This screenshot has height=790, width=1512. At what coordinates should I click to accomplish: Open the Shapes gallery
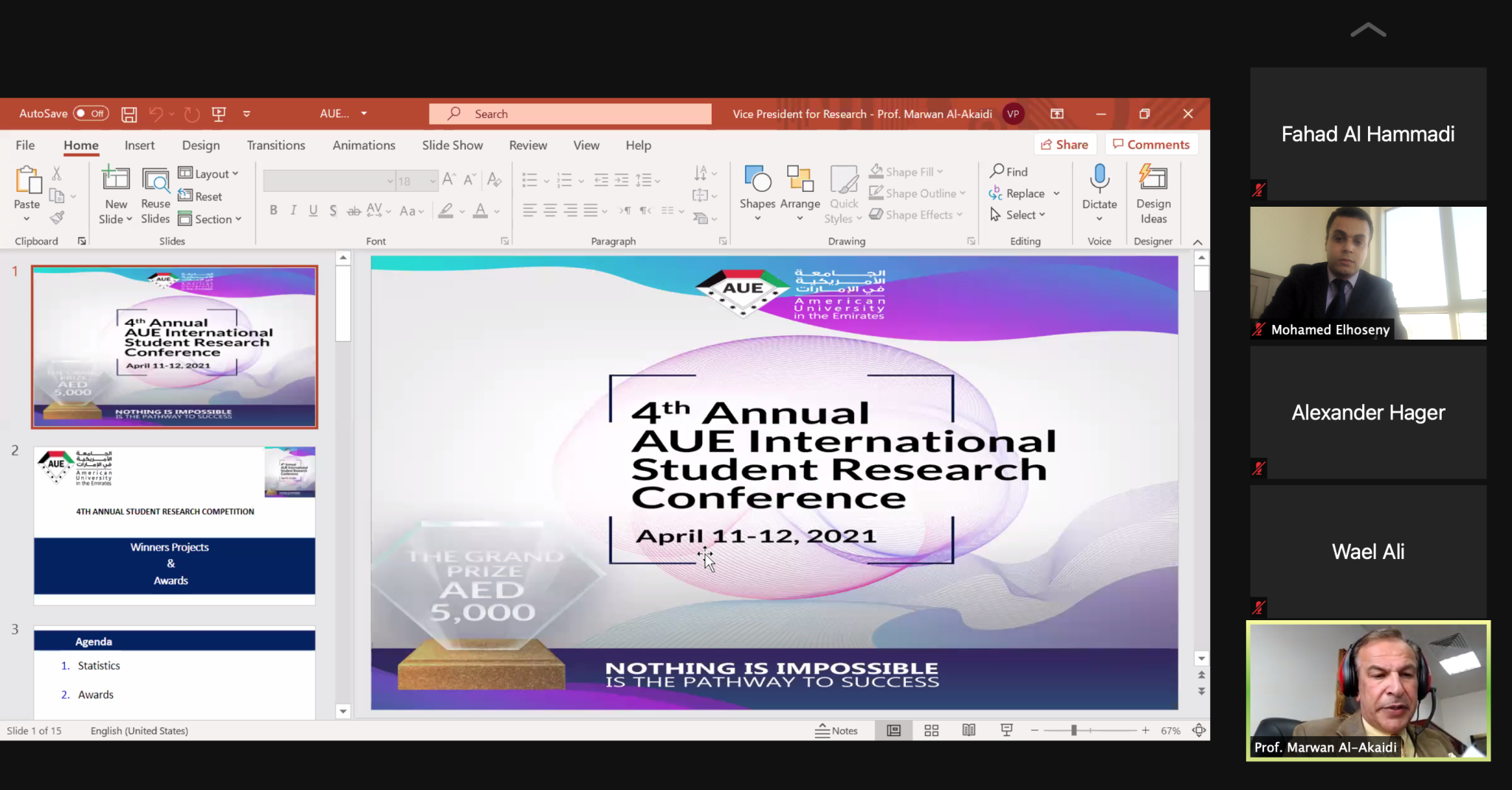pos(757,193)
